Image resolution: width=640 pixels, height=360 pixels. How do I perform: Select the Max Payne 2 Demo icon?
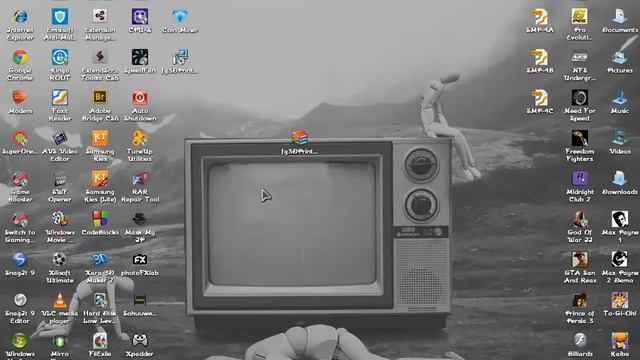620,260
